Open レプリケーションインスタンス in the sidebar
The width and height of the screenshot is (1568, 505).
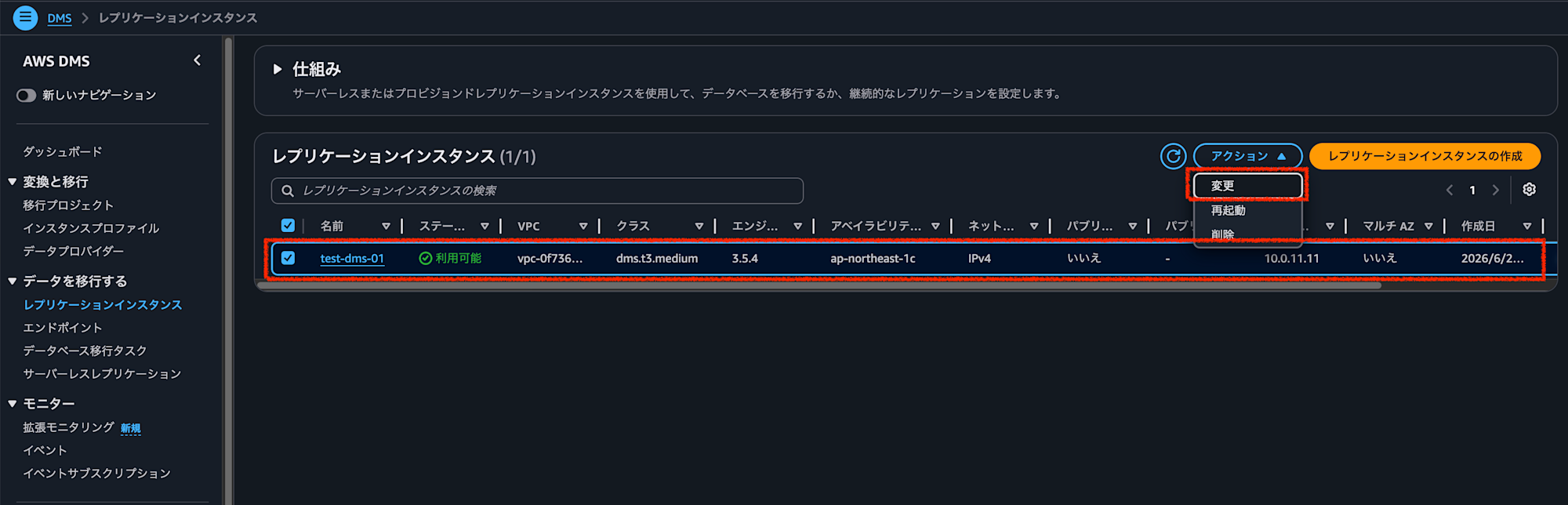(103, 305)
